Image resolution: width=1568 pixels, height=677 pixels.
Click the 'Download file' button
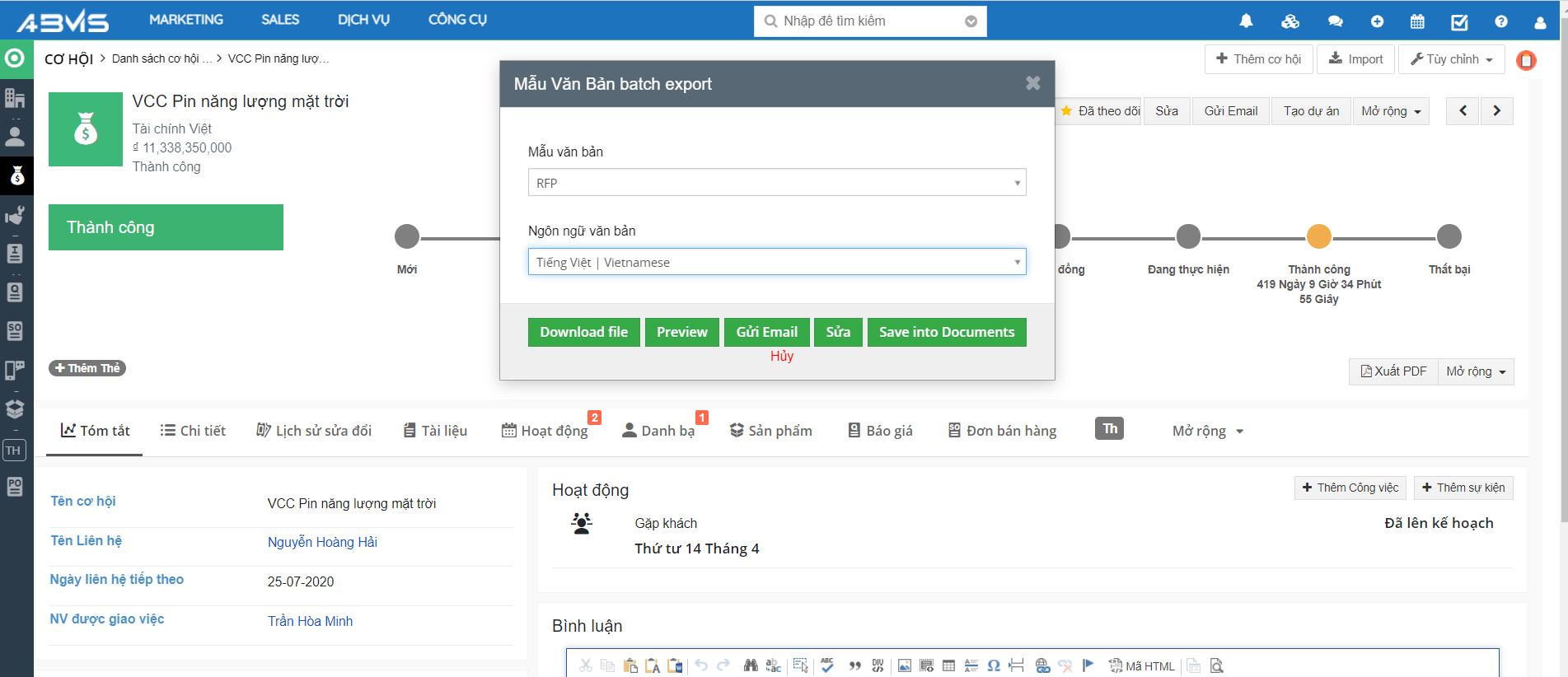[x=583, y=332]
